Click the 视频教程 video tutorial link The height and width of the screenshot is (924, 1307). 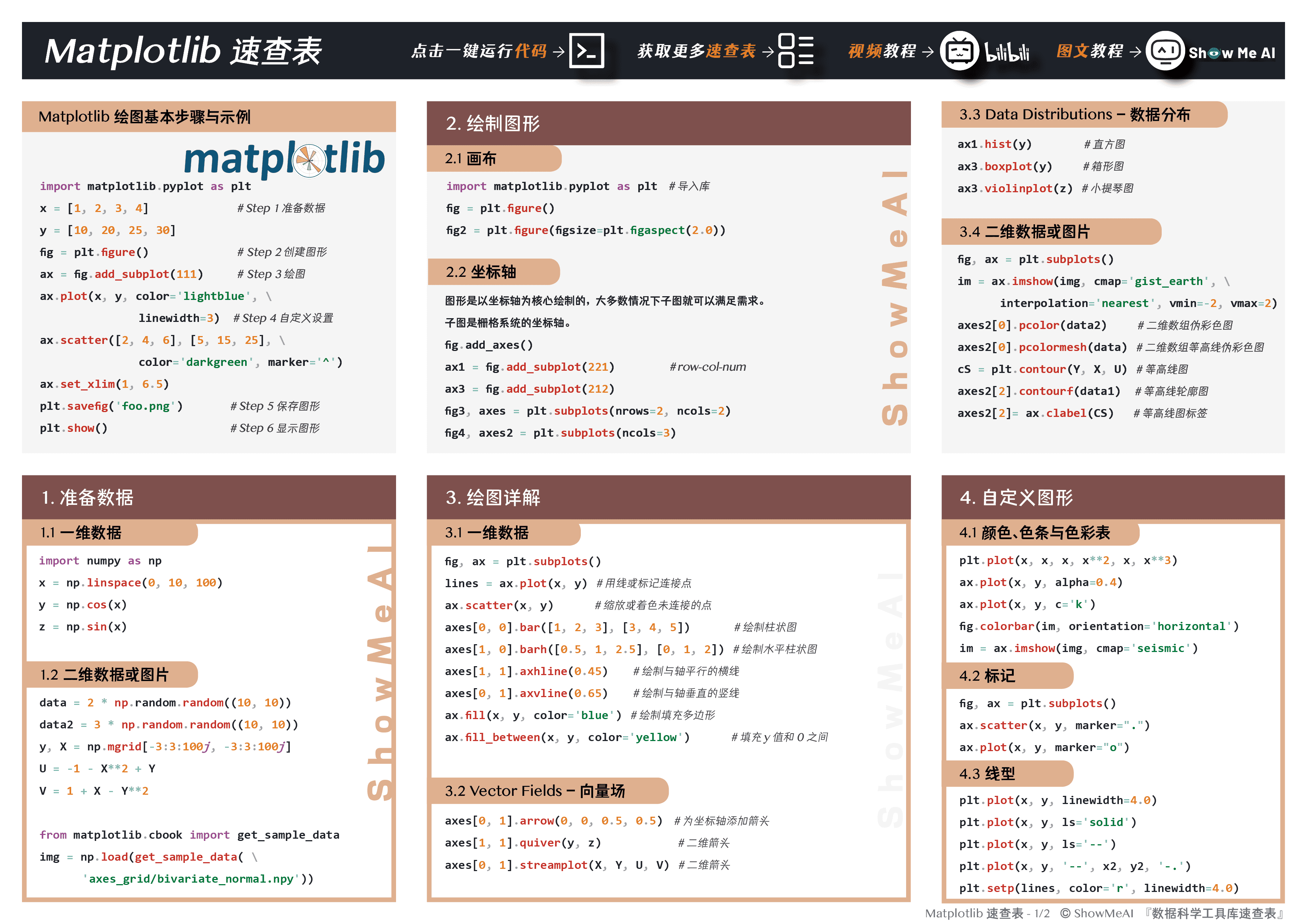pos(882,51)
